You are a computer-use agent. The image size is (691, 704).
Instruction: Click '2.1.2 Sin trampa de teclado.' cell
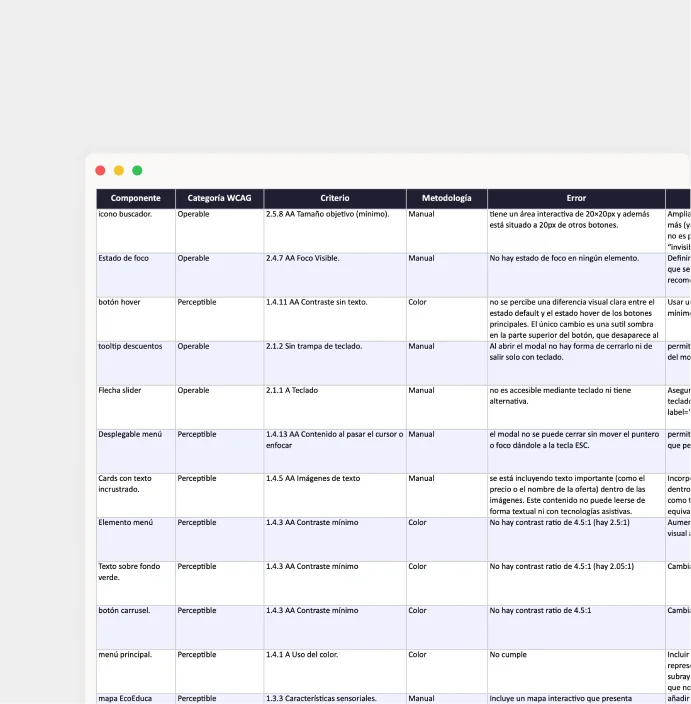335,363
